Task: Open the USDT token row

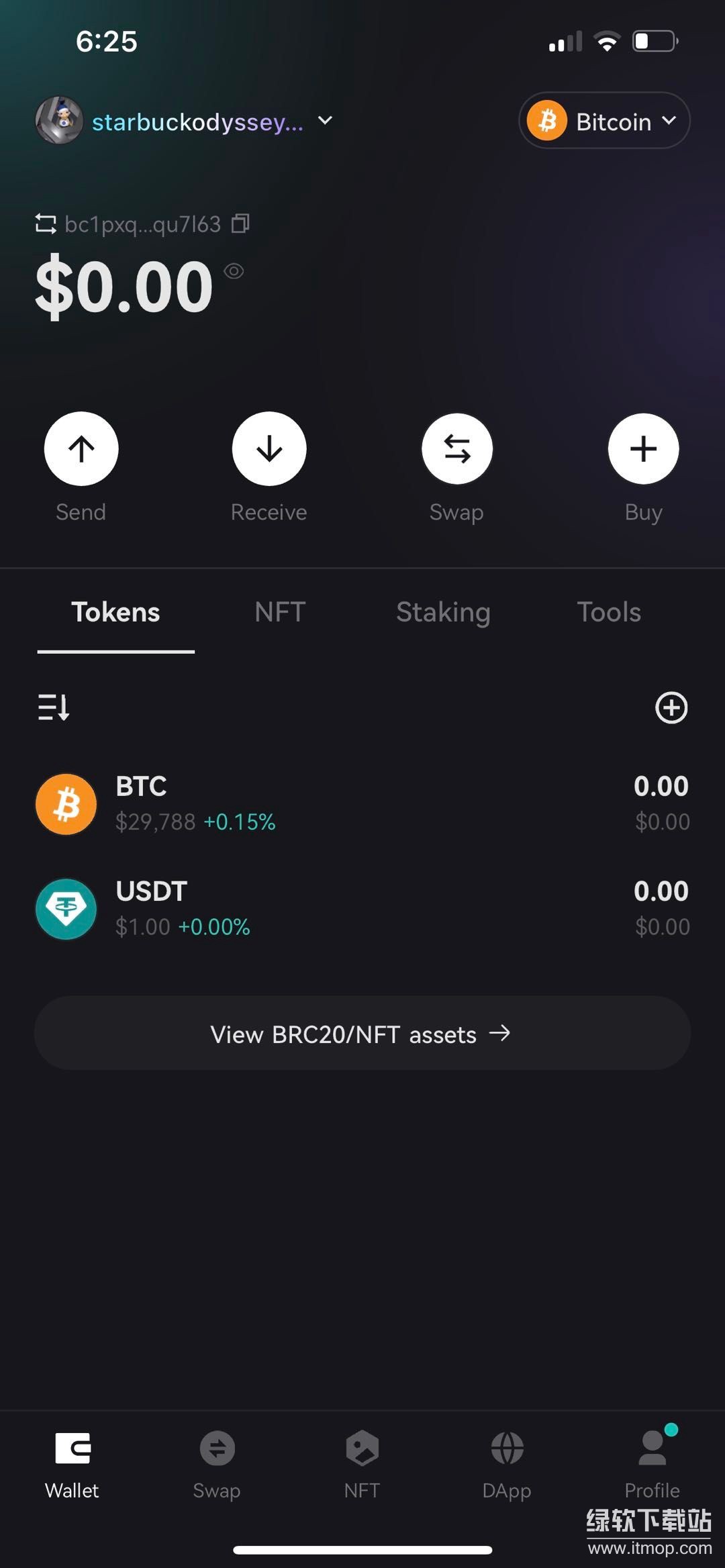Action: tap(362, 909)
